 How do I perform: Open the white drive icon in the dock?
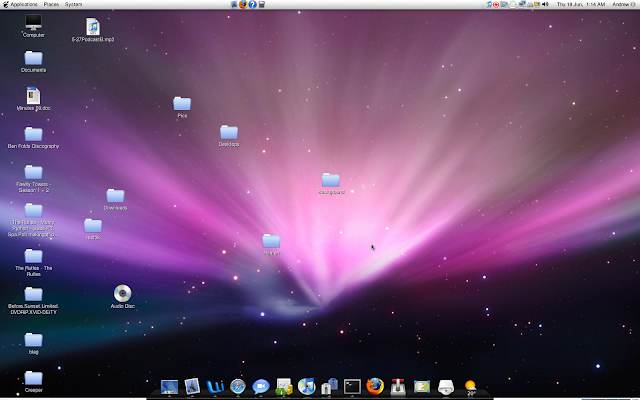[x=446, y=387]
